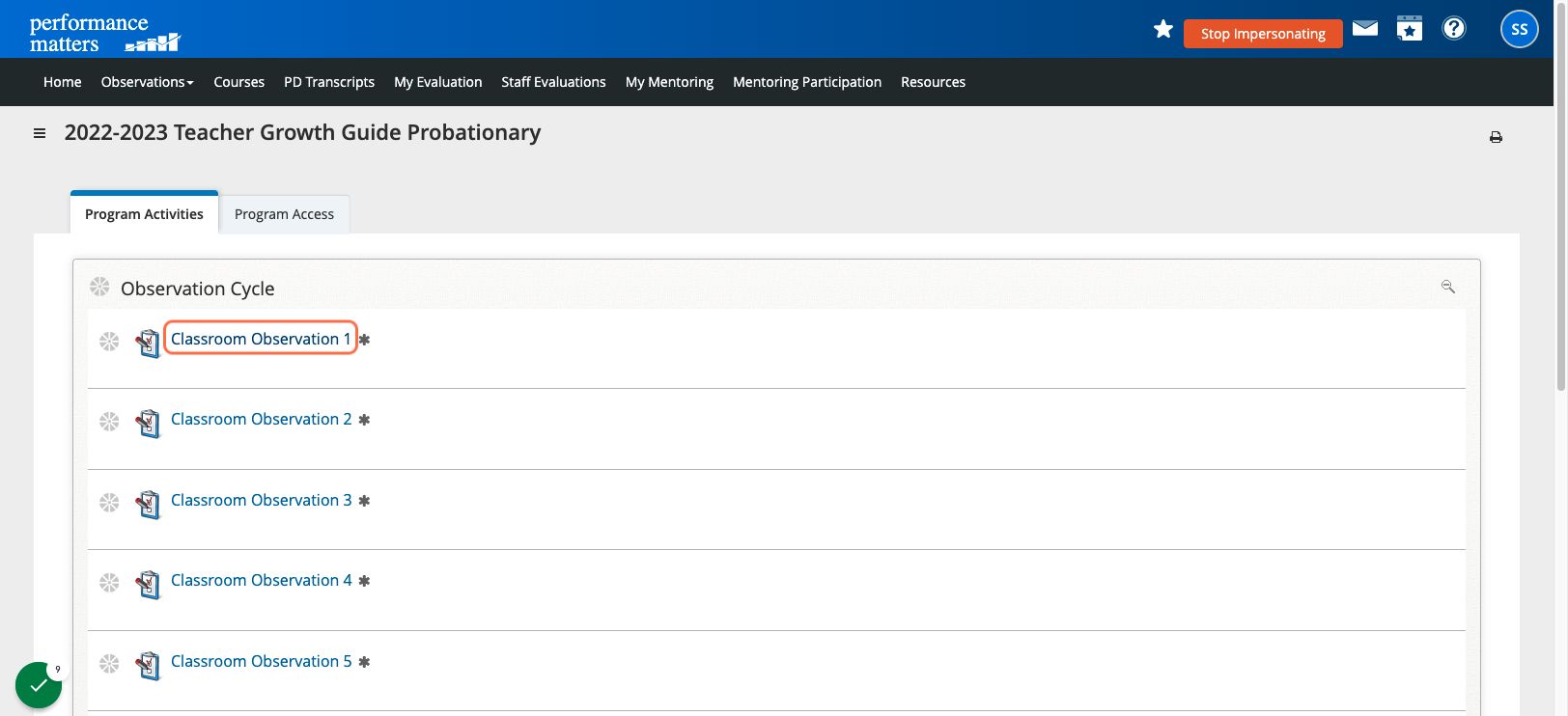Switch to the Program Access tab
Image resolution: width=1568 pixels, height=716 pixels.
(285, 214)
